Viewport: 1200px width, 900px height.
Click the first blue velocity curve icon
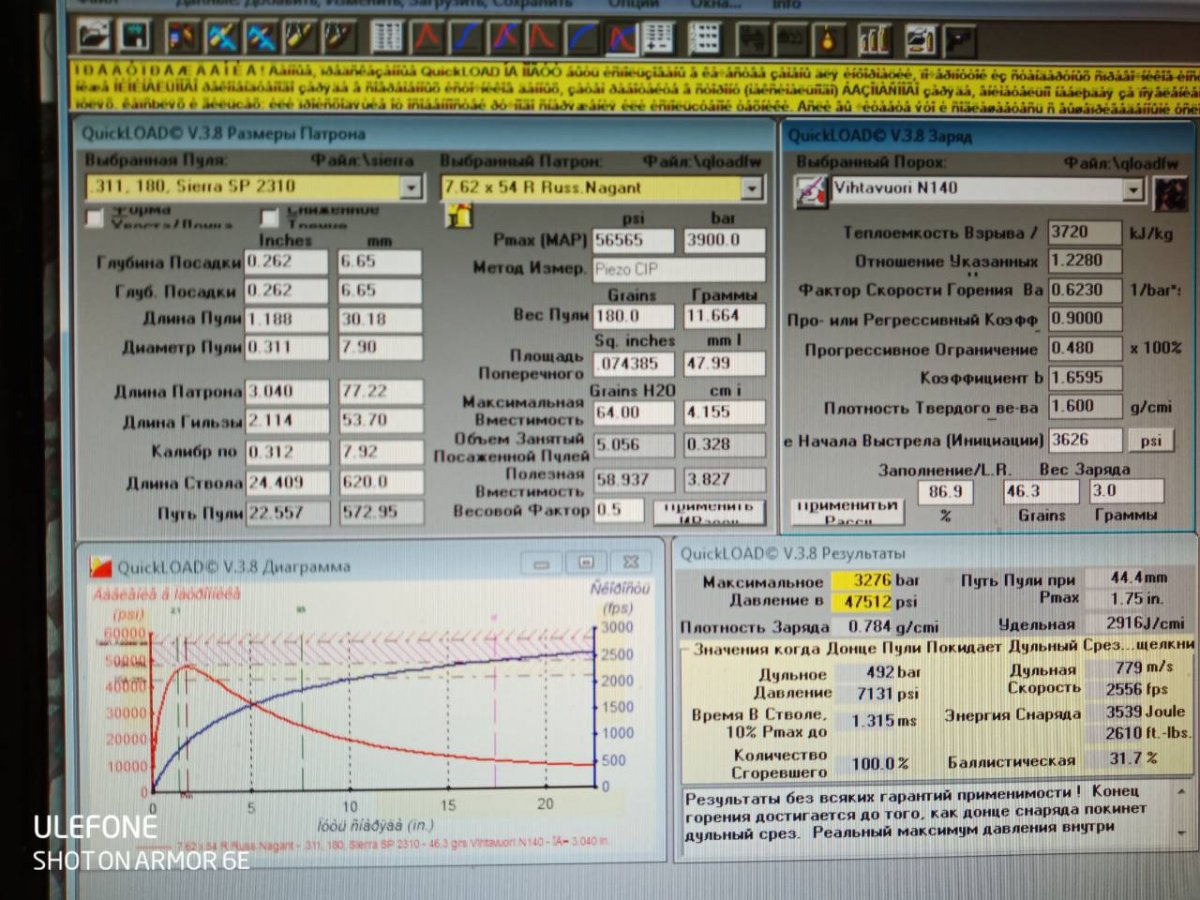466,38
